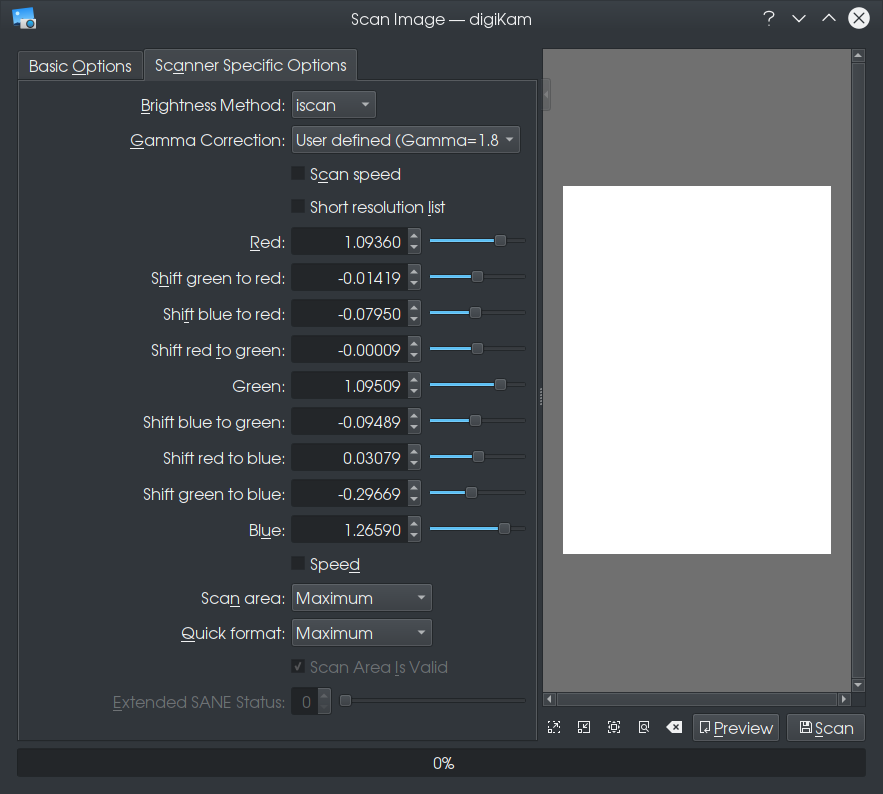The width and height of the screenshot is (883, 794).
Task: Click the Extended SANE Status spinbox
Action: click(x=311, y=702)
